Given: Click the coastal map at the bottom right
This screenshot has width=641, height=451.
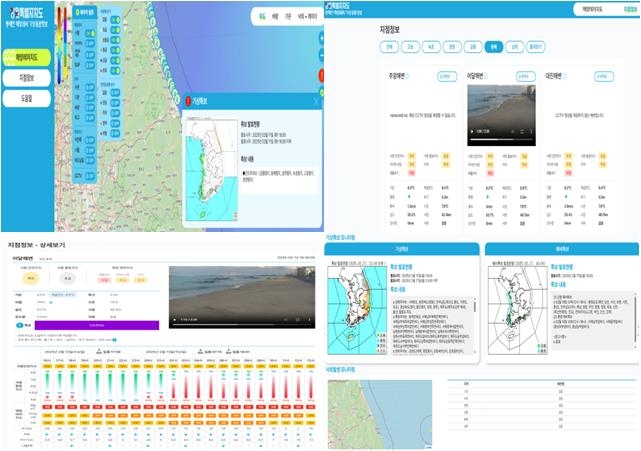Looking at the screenshot, I should click(x=380, y=414).
